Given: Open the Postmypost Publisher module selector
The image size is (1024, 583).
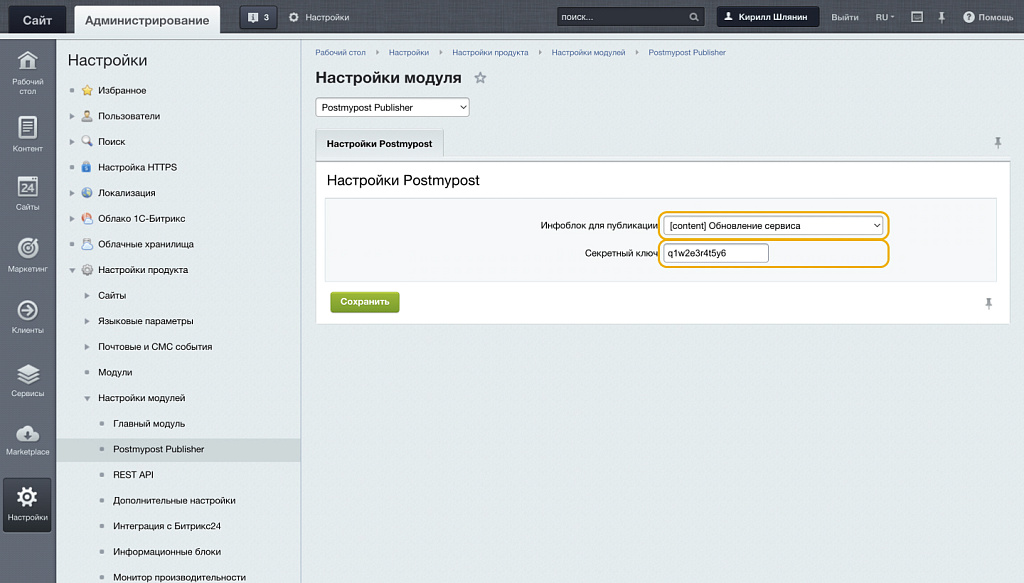Looking at the screenshot, I should pyautogui.click(x=392, y=106).
